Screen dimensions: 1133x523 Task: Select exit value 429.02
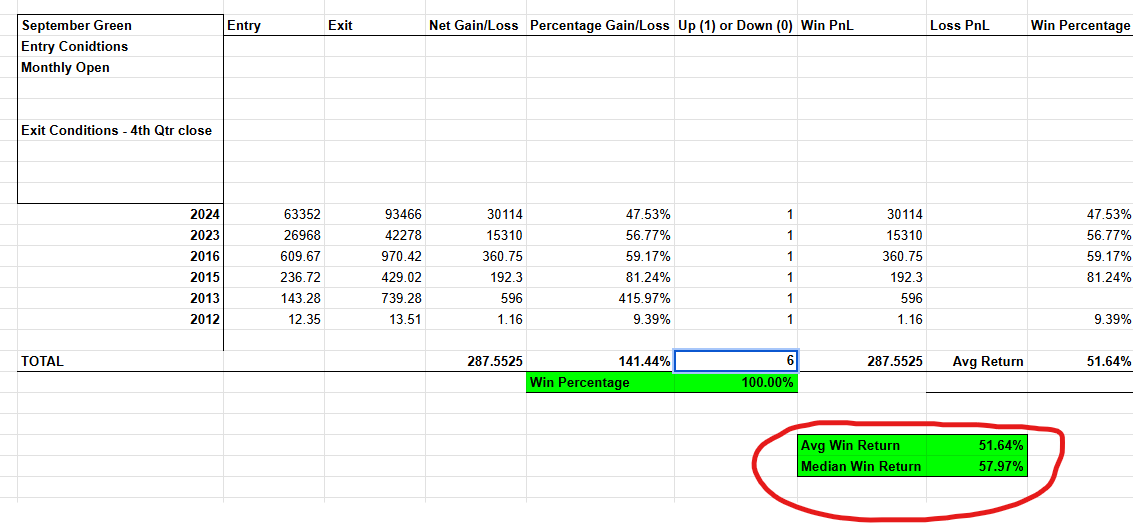tap(375, 277)
